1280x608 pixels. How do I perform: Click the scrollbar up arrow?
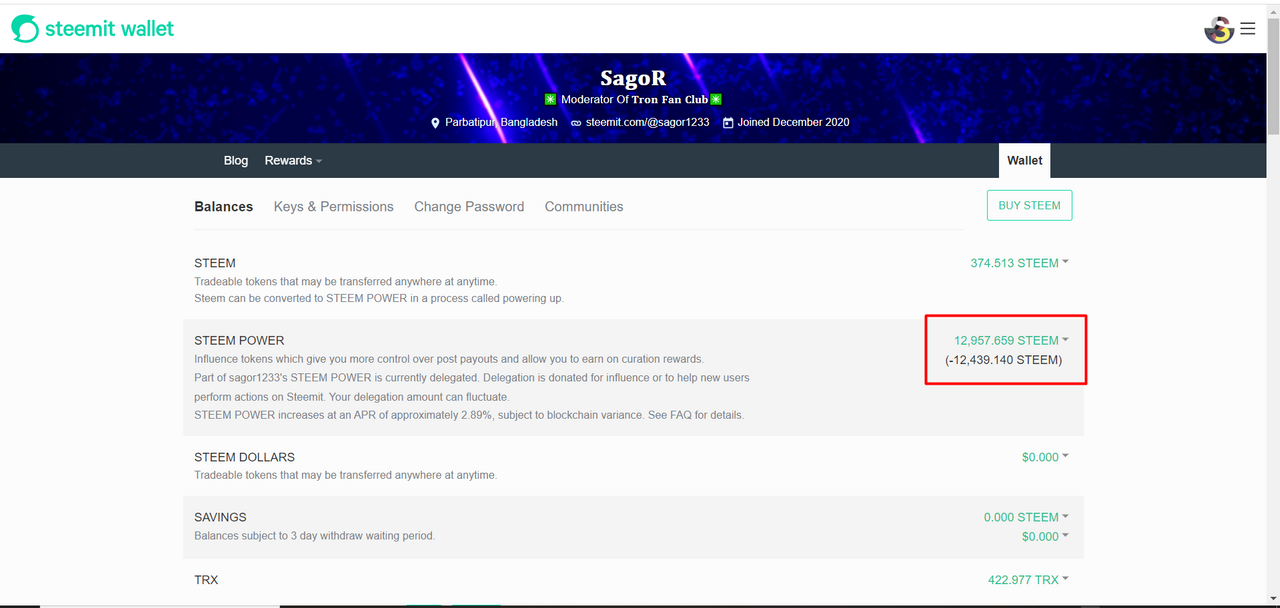click(1272, 9)
